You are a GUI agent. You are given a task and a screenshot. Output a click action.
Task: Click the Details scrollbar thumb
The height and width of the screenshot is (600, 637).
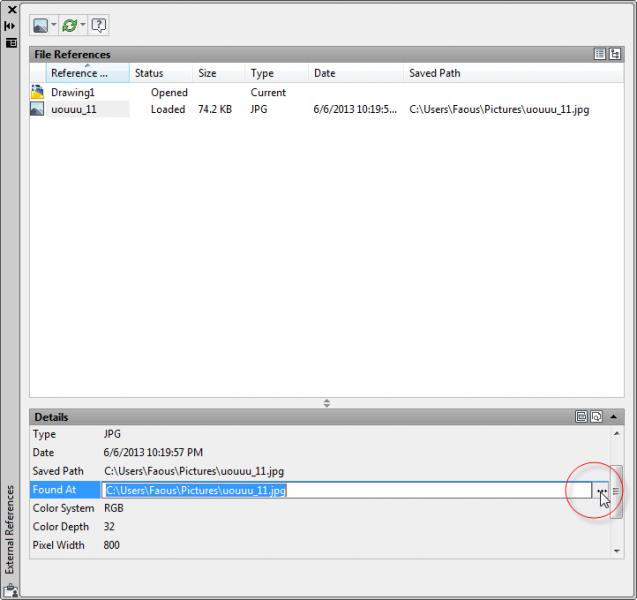pyautogui.click(x=617, y=492)
